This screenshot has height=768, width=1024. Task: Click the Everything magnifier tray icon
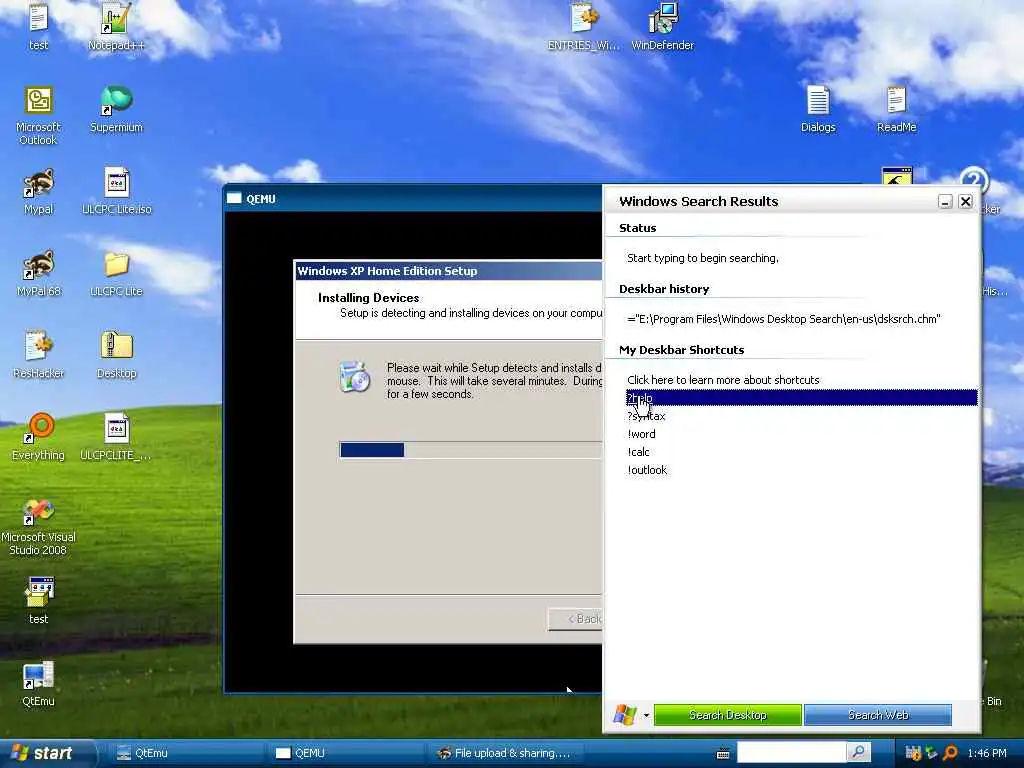[950, 753]
